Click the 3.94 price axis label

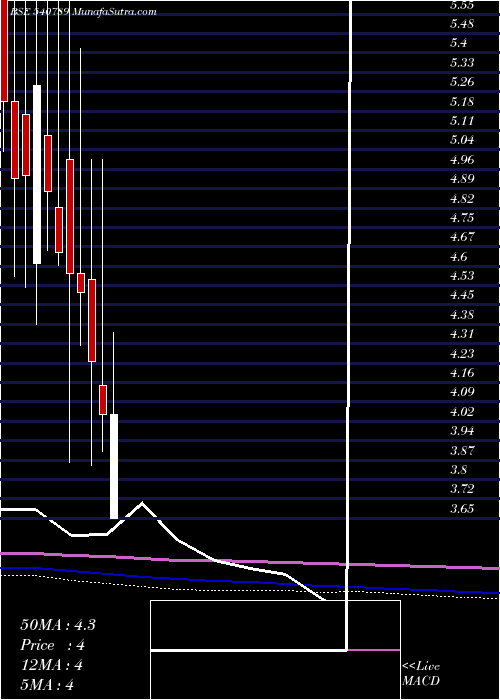462,431
